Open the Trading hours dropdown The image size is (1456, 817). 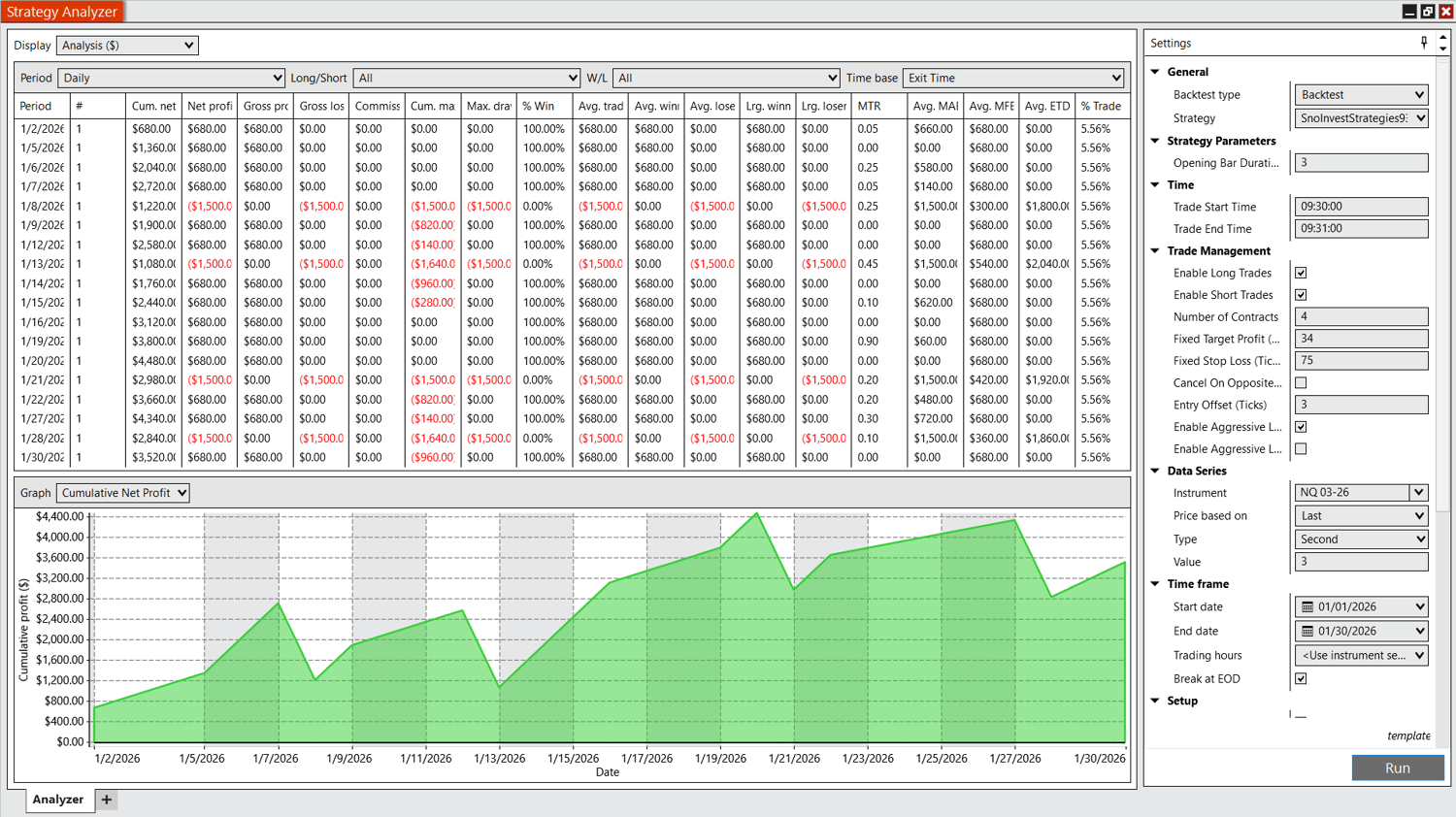(1361, 656)
